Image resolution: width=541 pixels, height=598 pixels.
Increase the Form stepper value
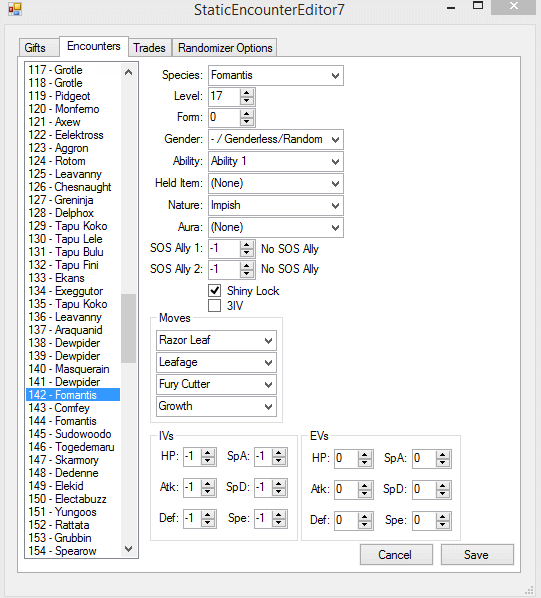(247, 114)
